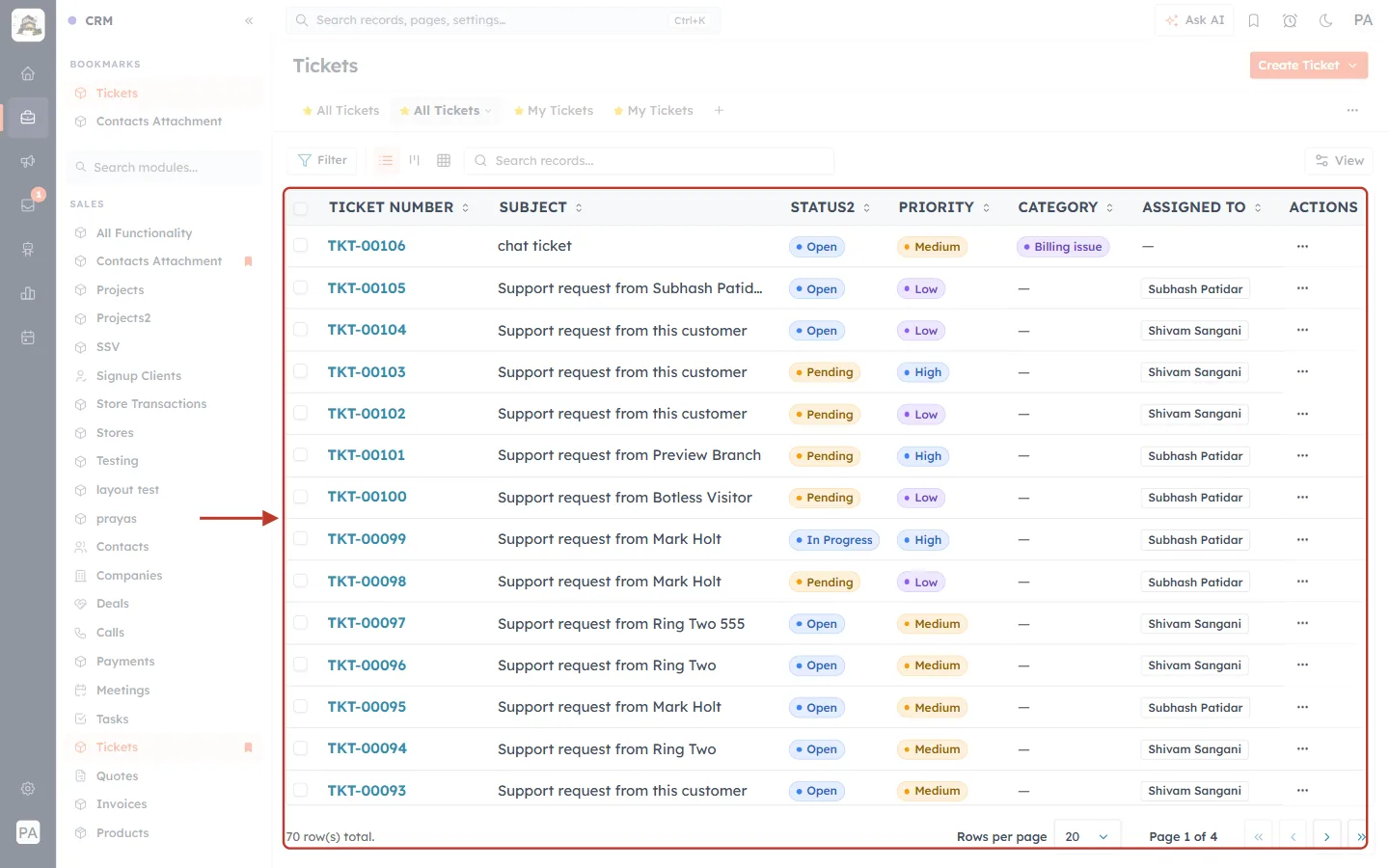Add a new view tab with plus
1389x868 pixels.
click(719, 110)
